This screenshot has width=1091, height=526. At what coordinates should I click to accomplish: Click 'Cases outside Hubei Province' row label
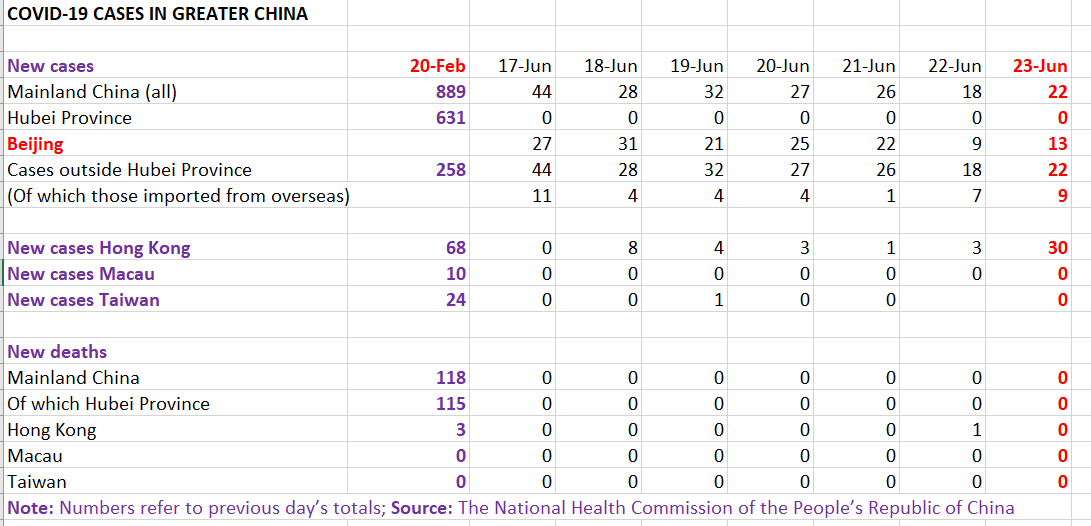point(129,170)
